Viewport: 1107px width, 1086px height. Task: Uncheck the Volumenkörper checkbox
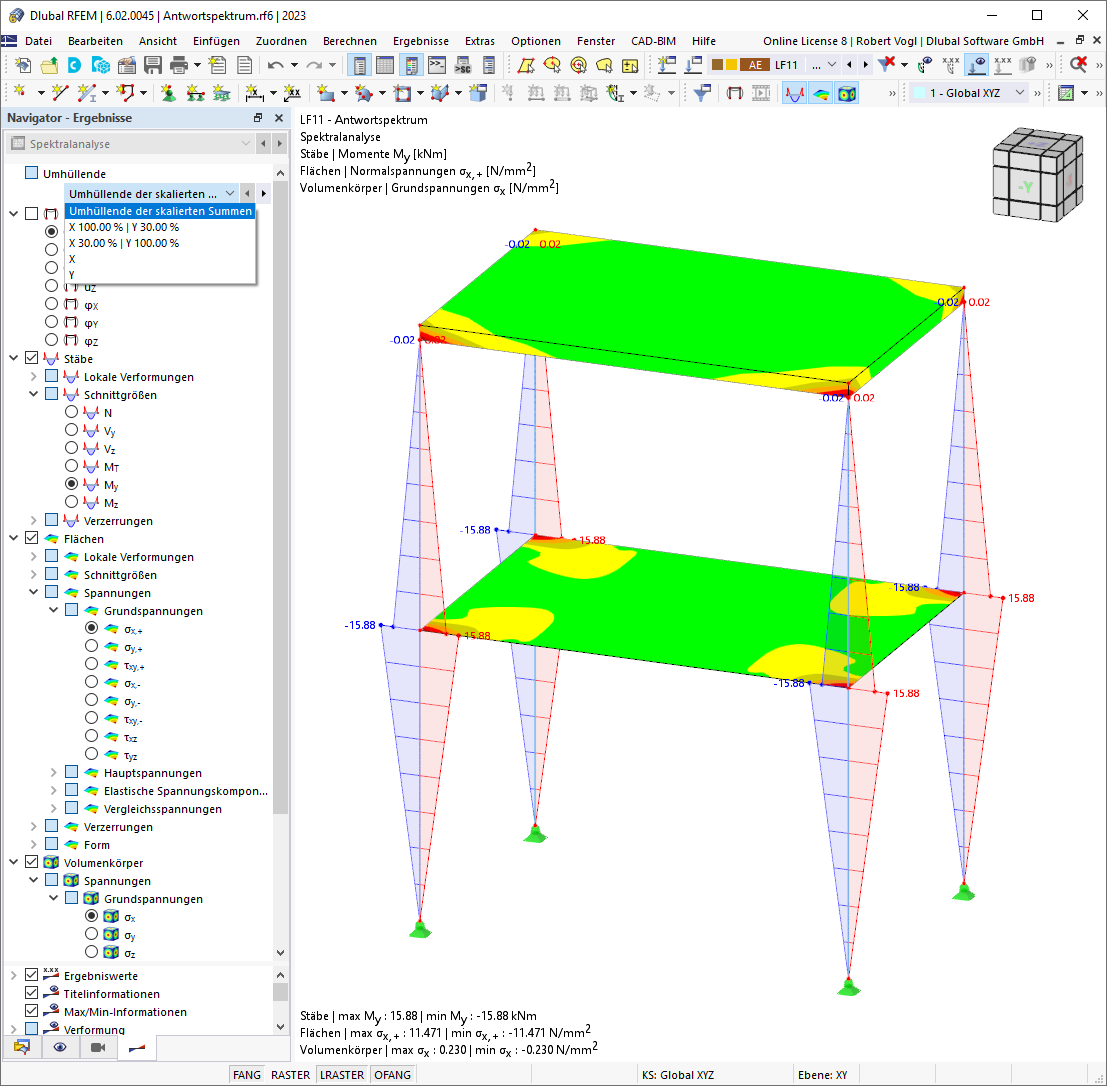click(31, 862)
